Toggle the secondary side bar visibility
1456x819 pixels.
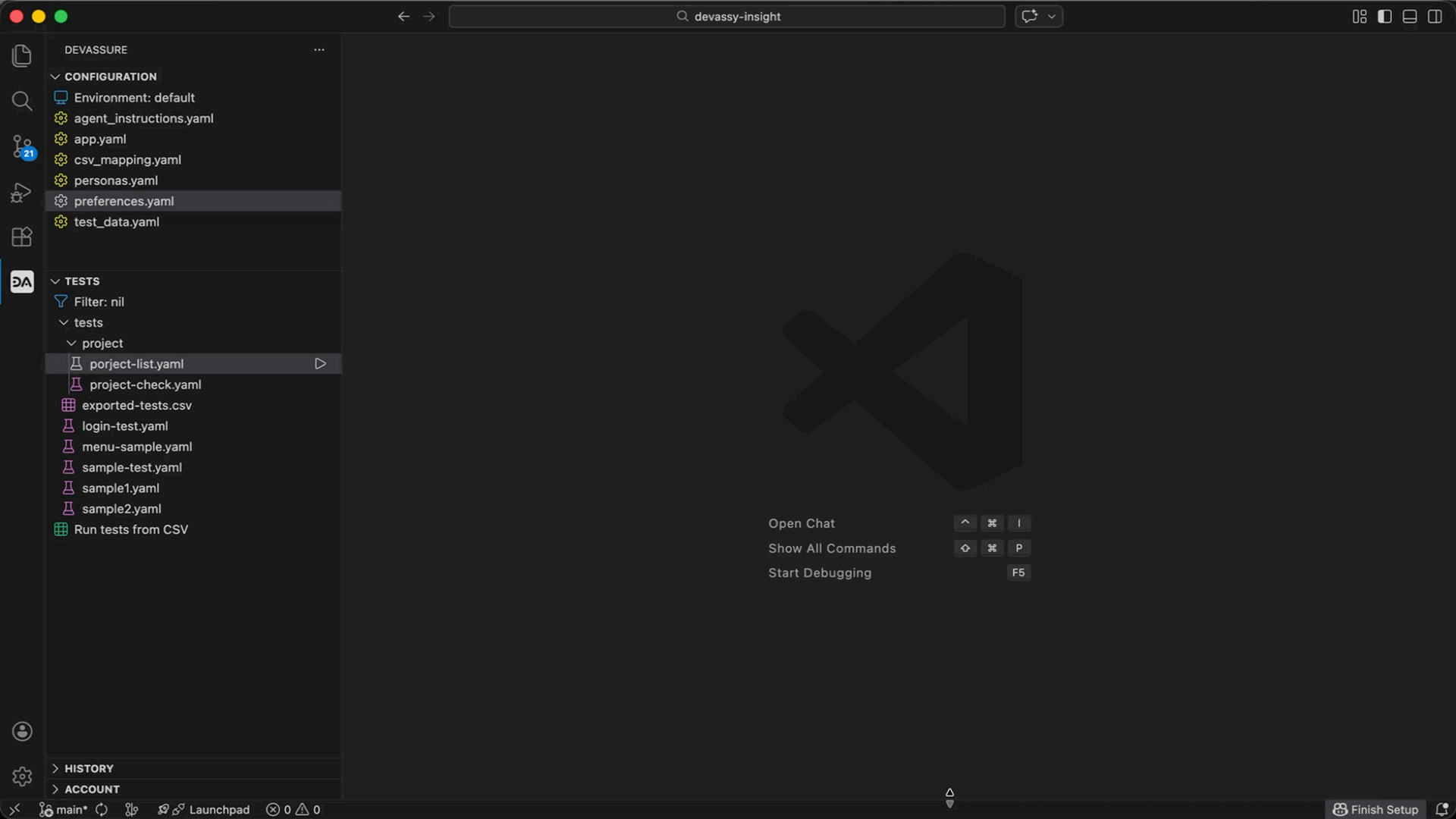click(x=1435, y=17)
